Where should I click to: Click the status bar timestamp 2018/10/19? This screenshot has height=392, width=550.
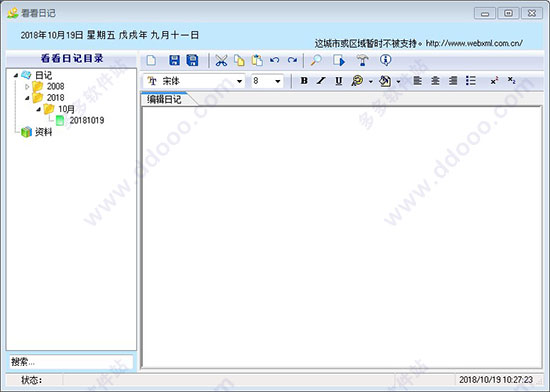tap(496, 379)
